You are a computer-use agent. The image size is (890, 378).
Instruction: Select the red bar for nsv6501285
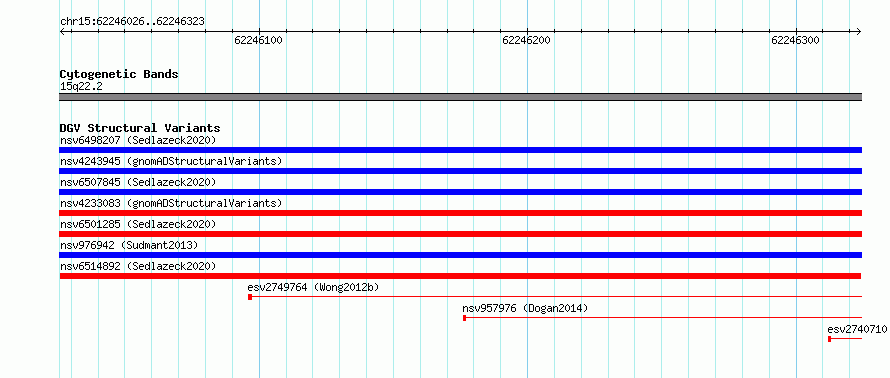click(x=461, y=234)
